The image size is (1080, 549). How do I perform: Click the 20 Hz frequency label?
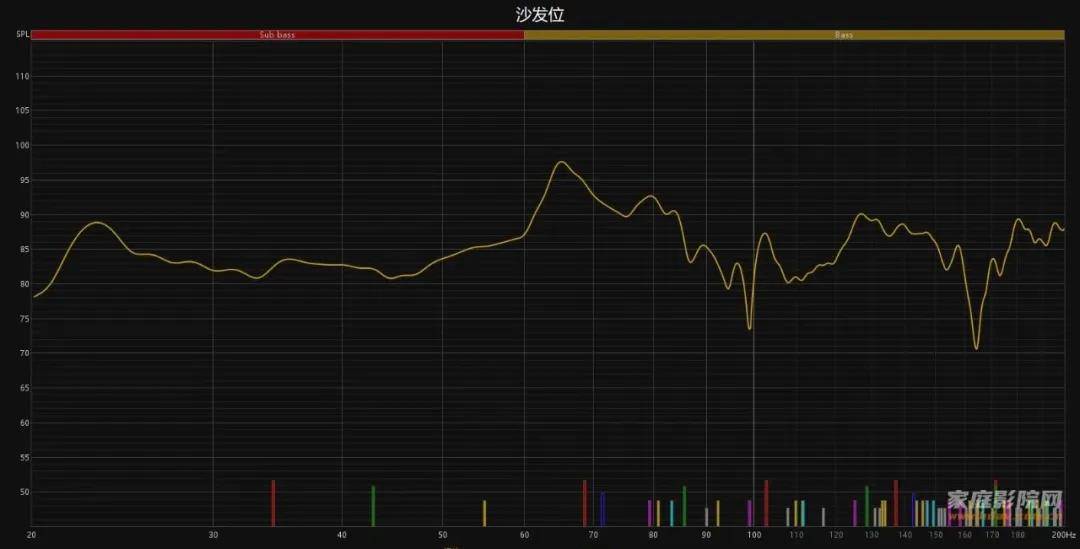[32, 535]
